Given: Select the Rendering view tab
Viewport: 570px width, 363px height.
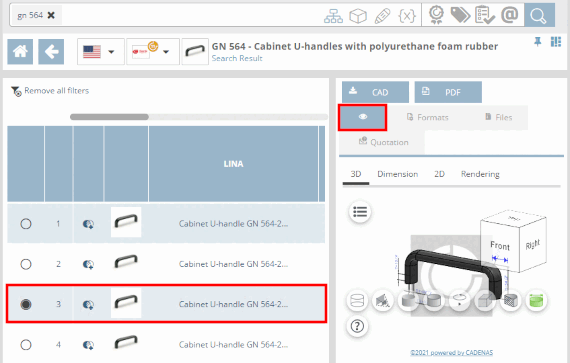Looking at the screenshot, I should (480, 174).
